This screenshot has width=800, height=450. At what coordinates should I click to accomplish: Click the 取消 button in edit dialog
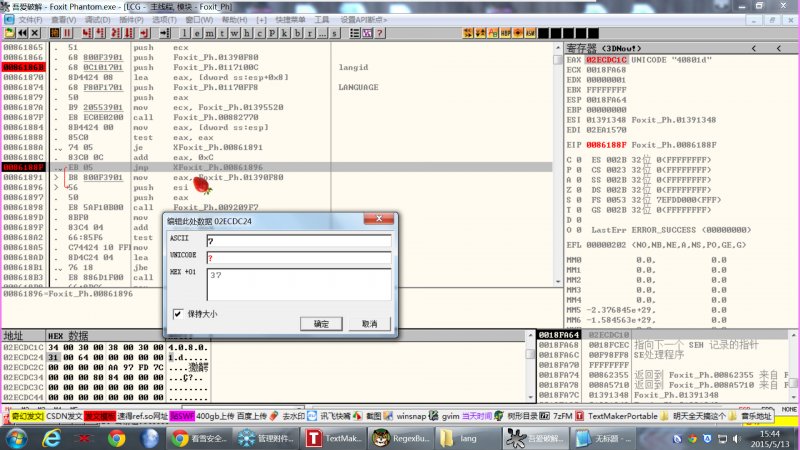coord(369,323)
